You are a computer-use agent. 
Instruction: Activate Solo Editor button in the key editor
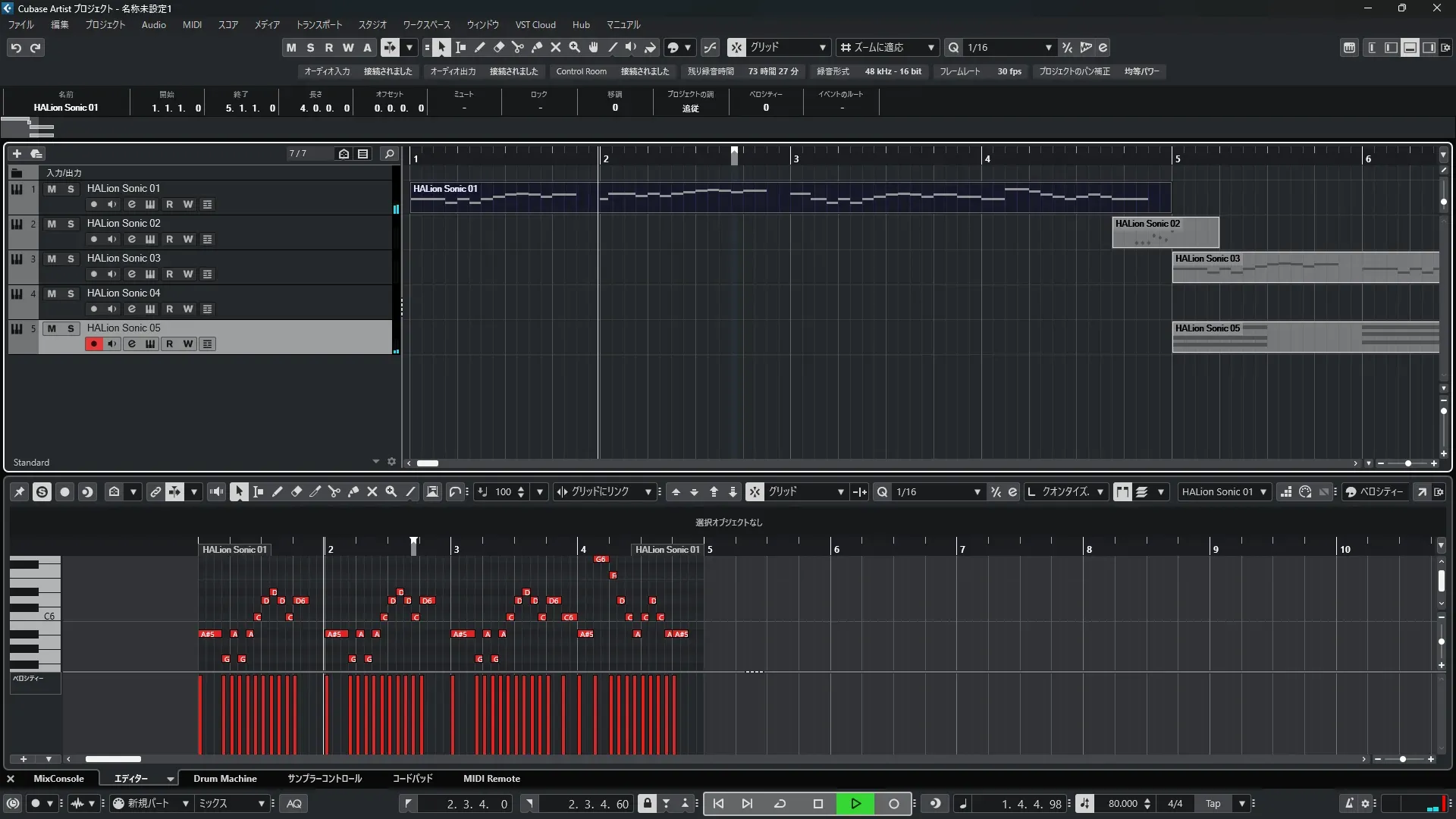42,492
